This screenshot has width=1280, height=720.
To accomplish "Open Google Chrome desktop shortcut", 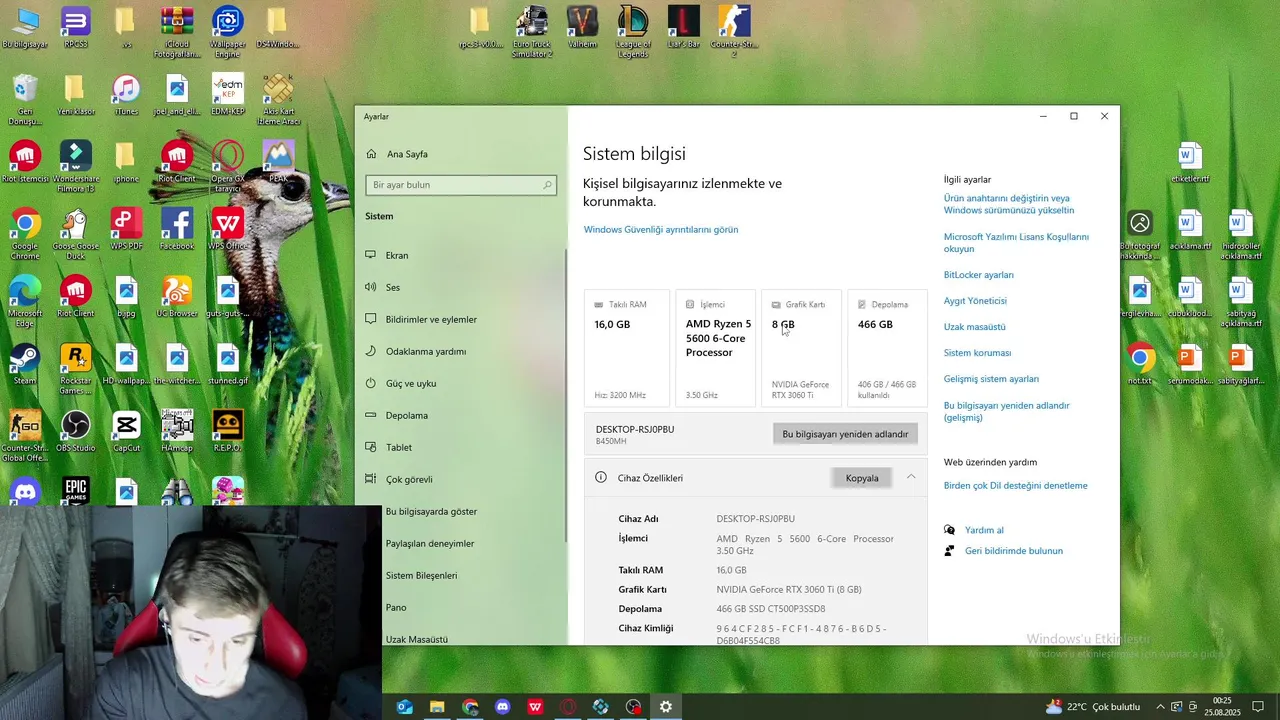I will (25, 234).
